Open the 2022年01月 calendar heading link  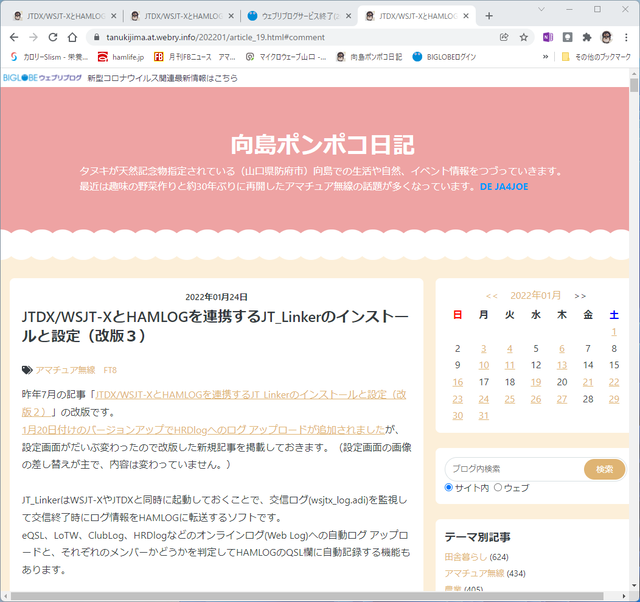click(536, 295)
